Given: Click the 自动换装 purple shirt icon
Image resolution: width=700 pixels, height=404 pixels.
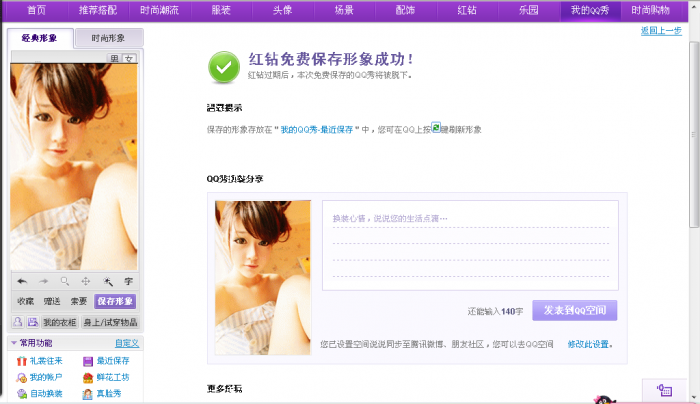Looking at the screenshot, I should pyautogui.click(x=21, y=394).
